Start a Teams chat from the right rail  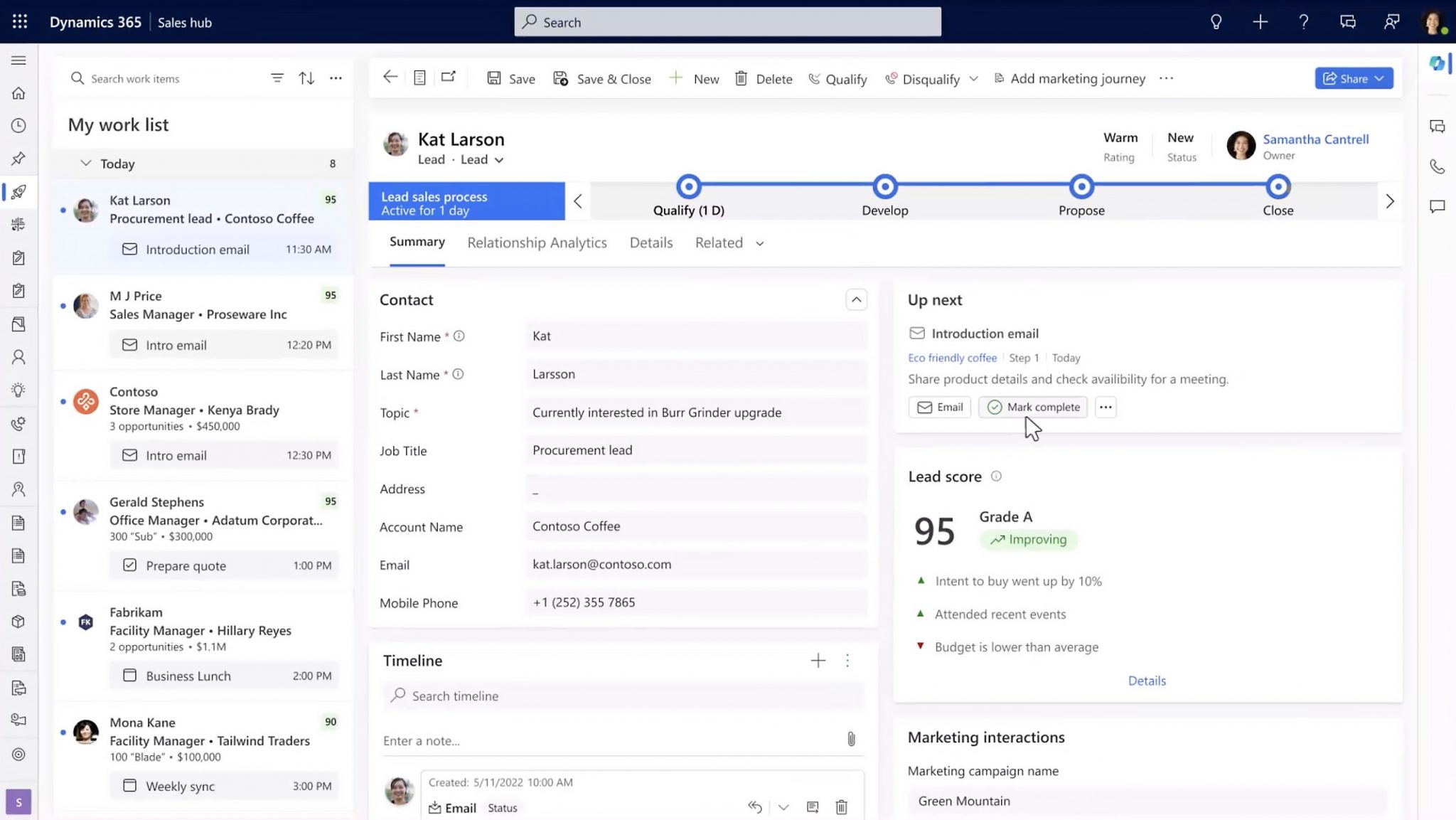(1437, 127)
